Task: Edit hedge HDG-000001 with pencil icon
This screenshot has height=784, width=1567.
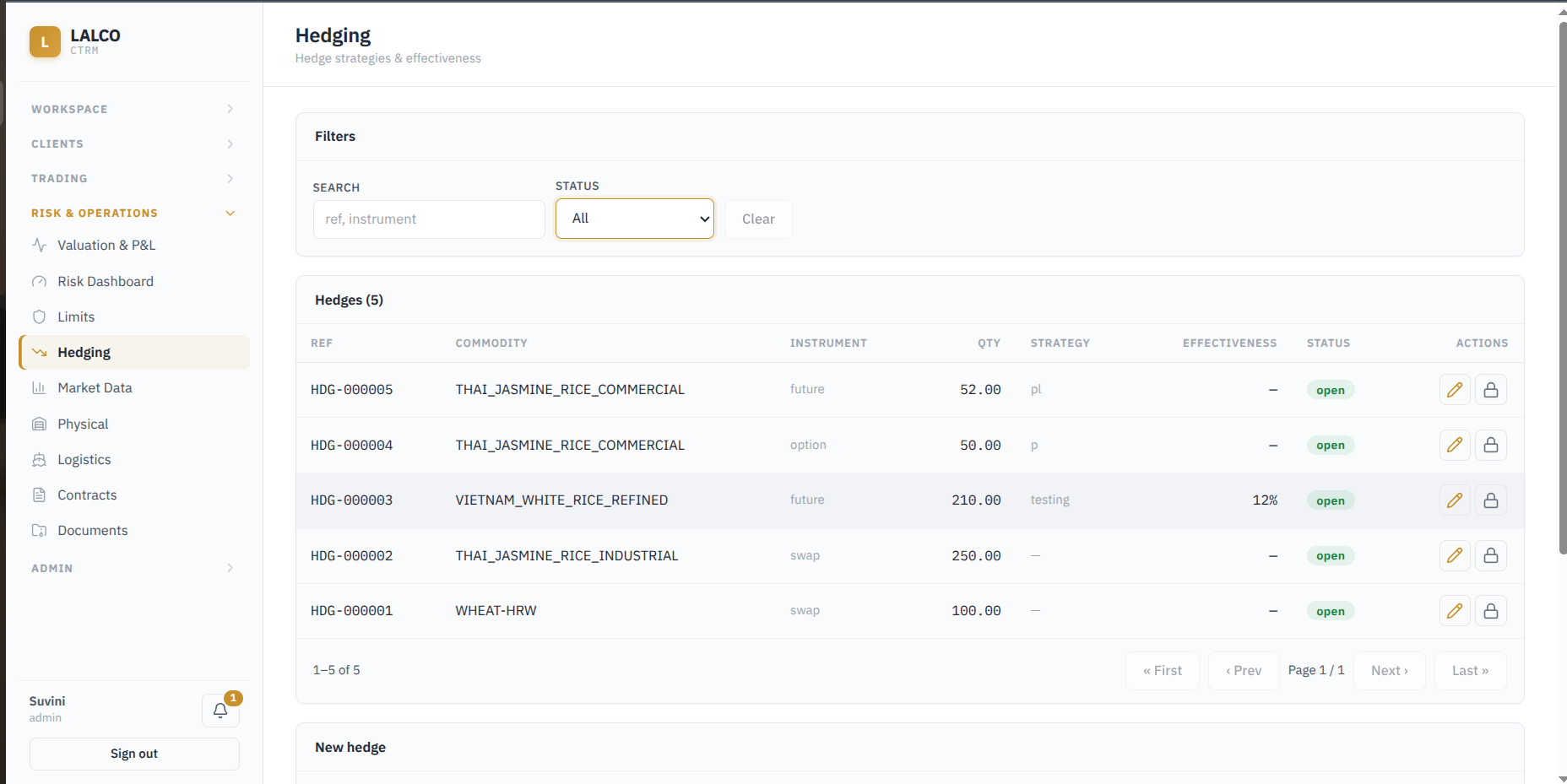Action: pyautogui.click(x=1455, y=611)
